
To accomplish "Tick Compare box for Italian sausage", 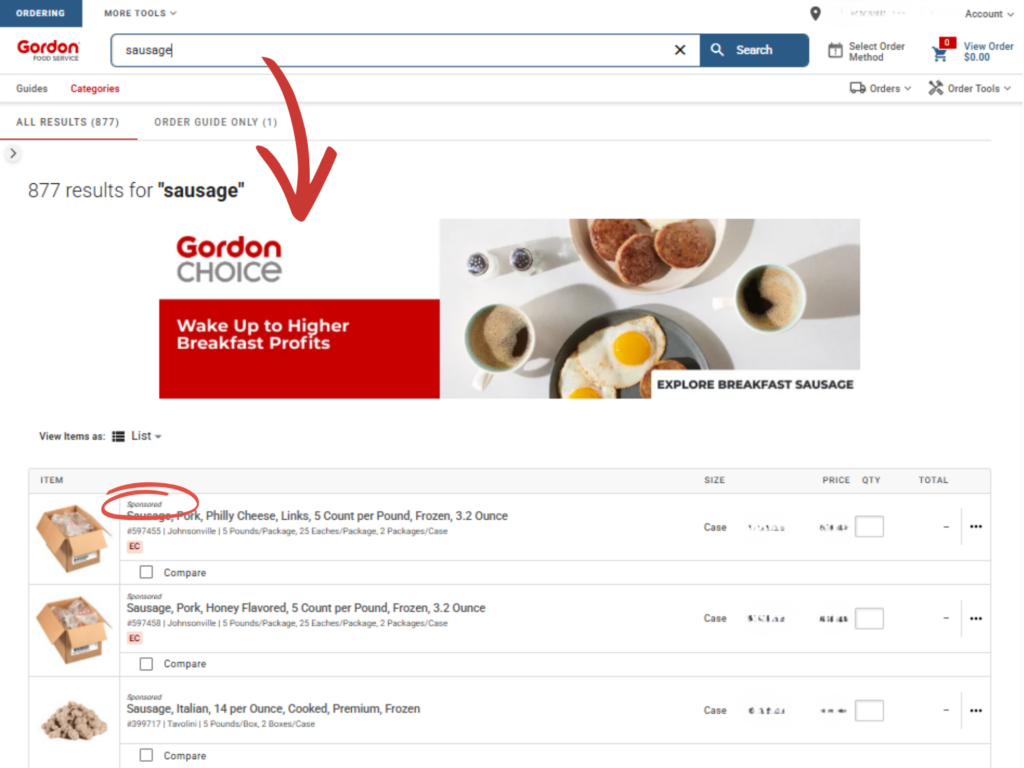I will point(147,755).
